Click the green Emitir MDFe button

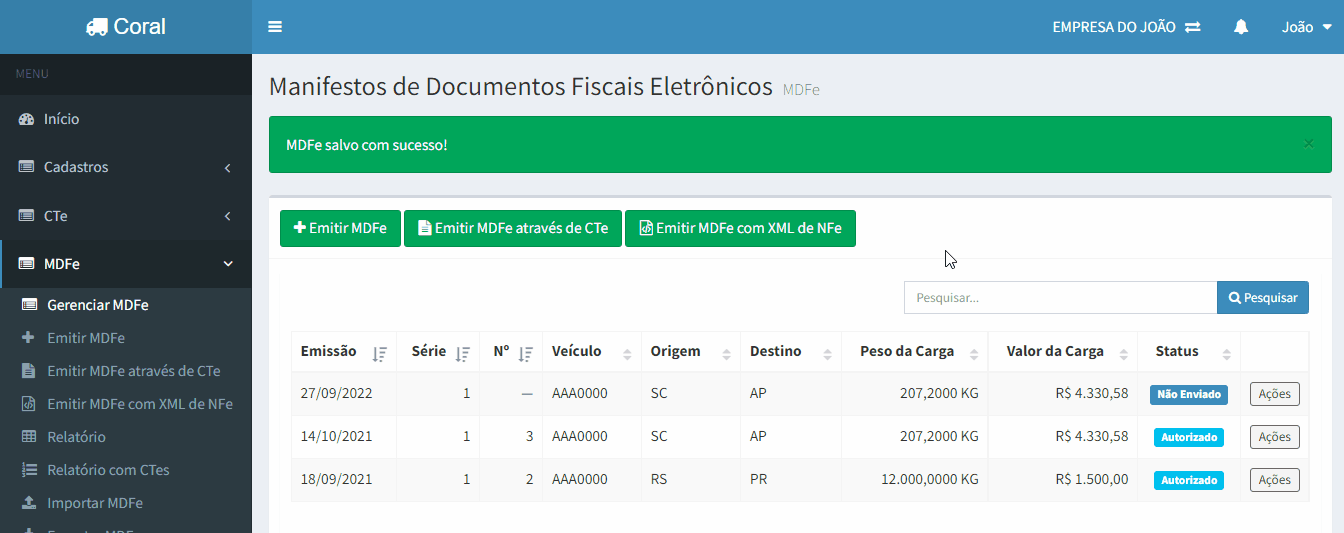(340, 228)
